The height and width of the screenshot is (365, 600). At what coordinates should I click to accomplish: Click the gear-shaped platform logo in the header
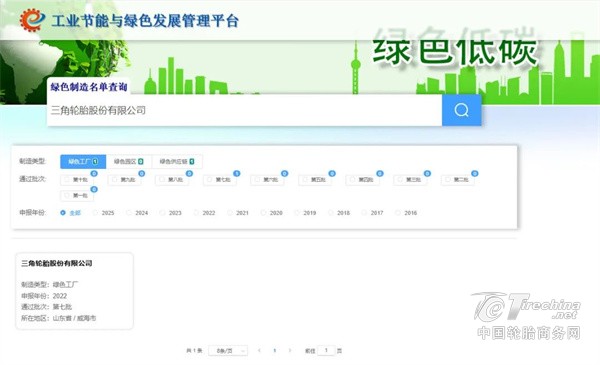[32, 20]
